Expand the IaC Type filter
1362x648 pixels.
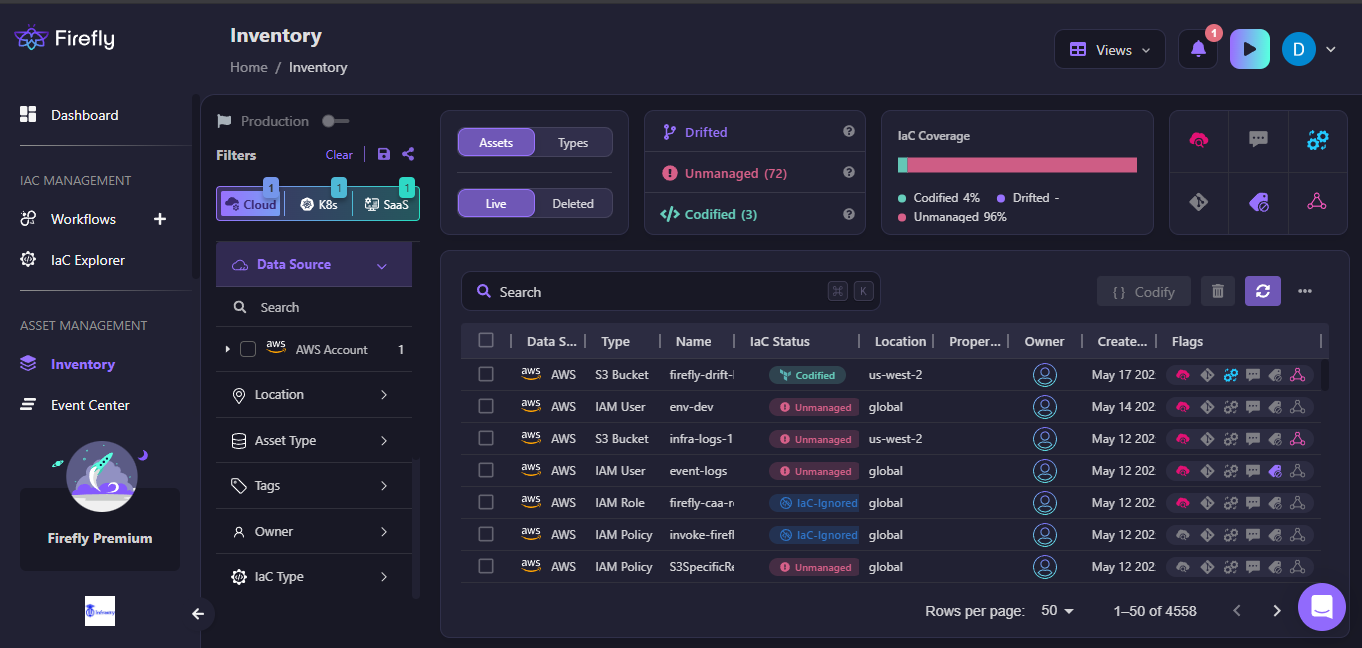coord(313,577)
